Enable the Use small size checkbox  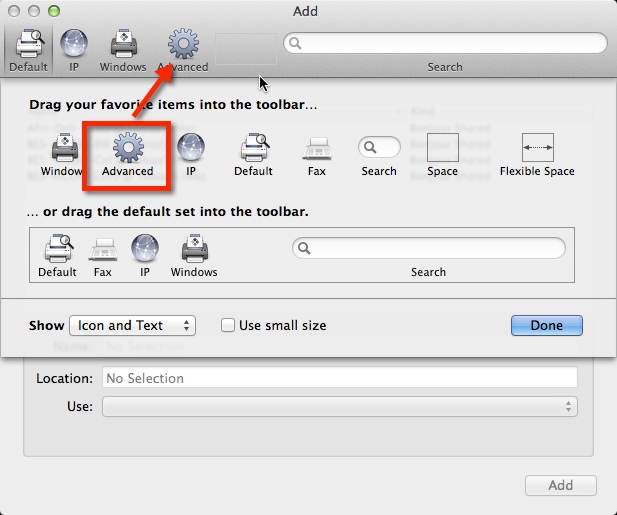(x=228, y=325)
